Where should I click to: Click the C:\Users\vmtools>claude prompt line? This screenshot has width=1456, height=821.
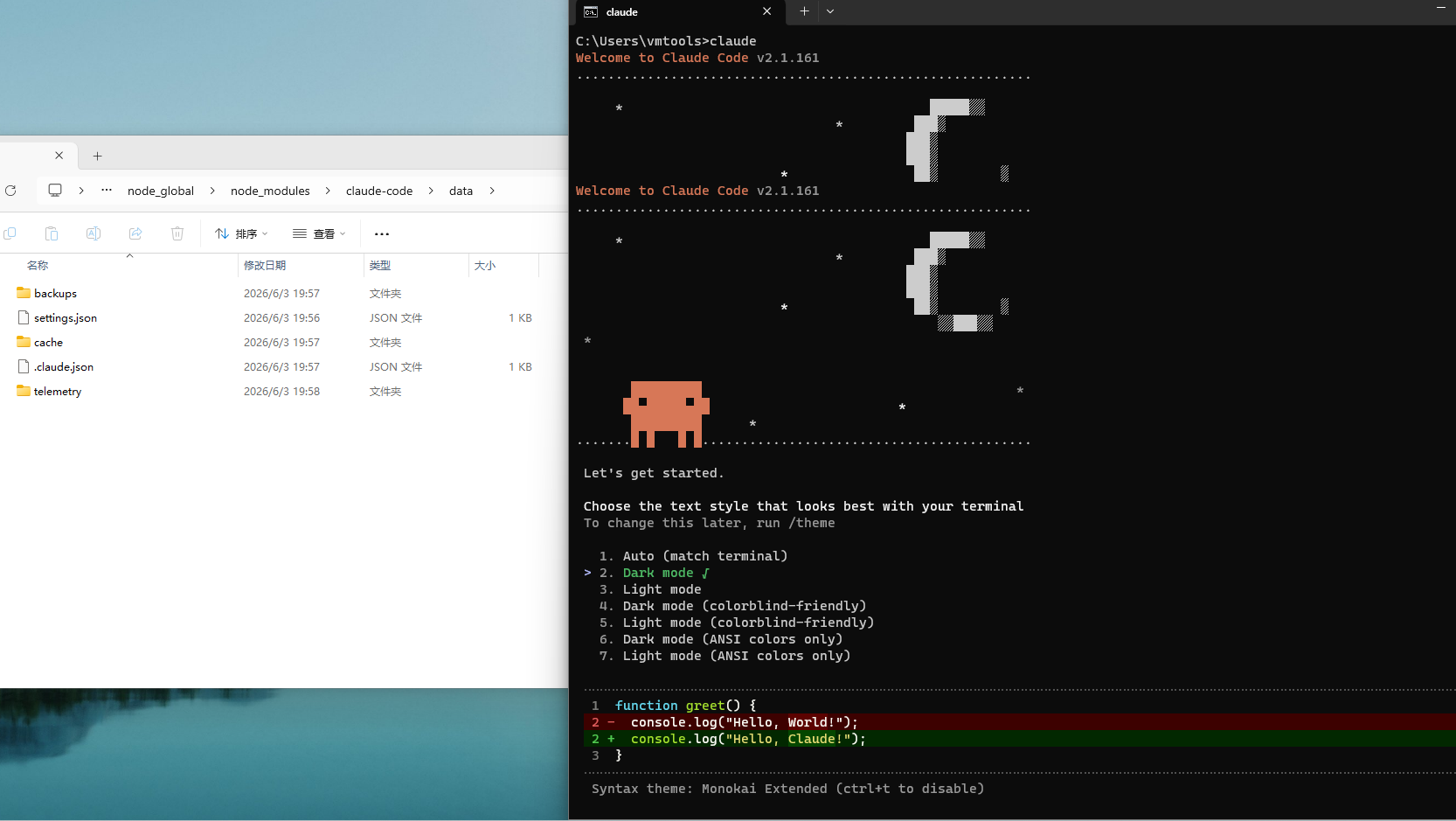666,41
